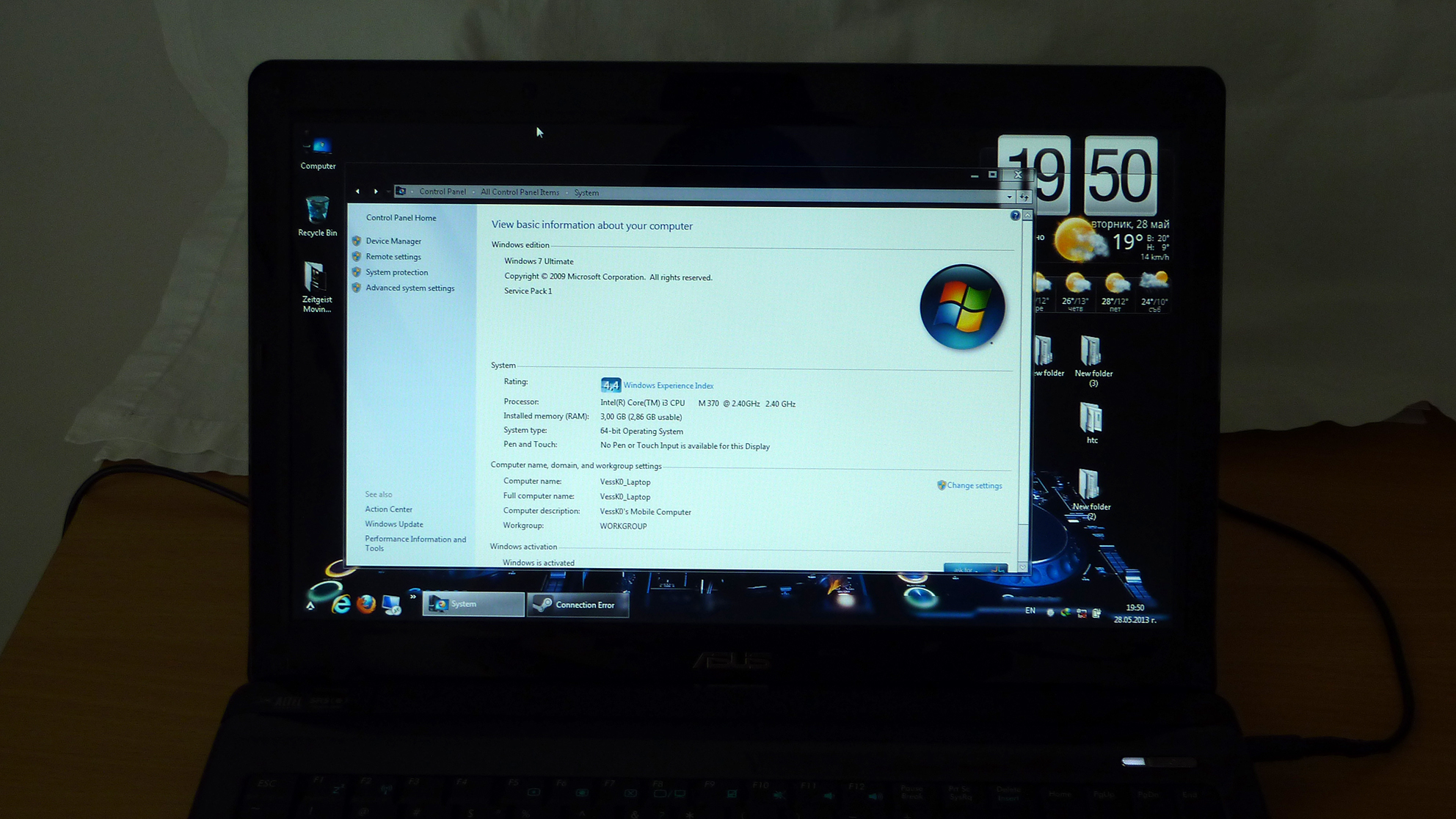Click the 26°/13° forecast day
Screen dimensions: 1456x819
[x=1076, y=291]
